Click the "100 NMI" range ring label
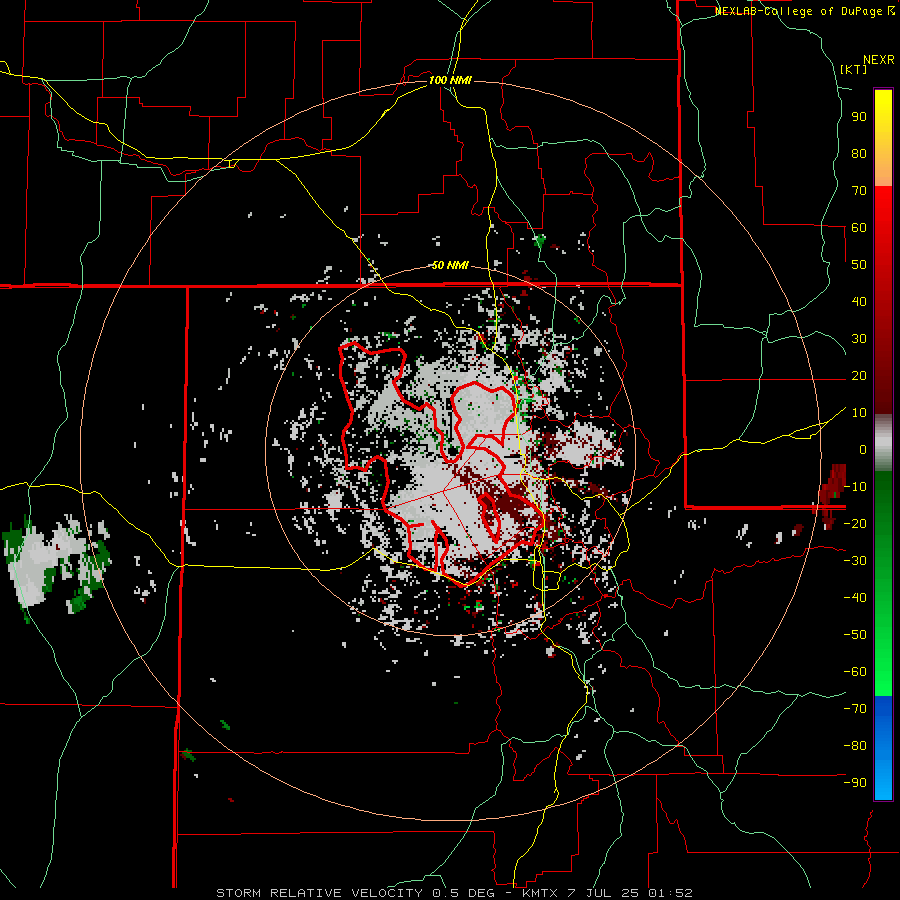The image size is (900, 900). pyautogui.click(x=450, y=80)
